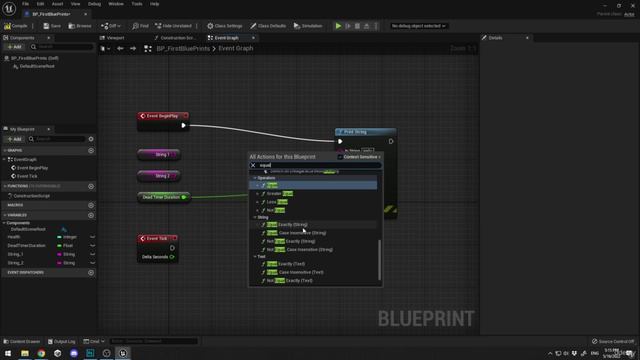This screenshot has height=360, width=640.
Task: Click the action list vertical scrollbar
Action: click(380, 260)
